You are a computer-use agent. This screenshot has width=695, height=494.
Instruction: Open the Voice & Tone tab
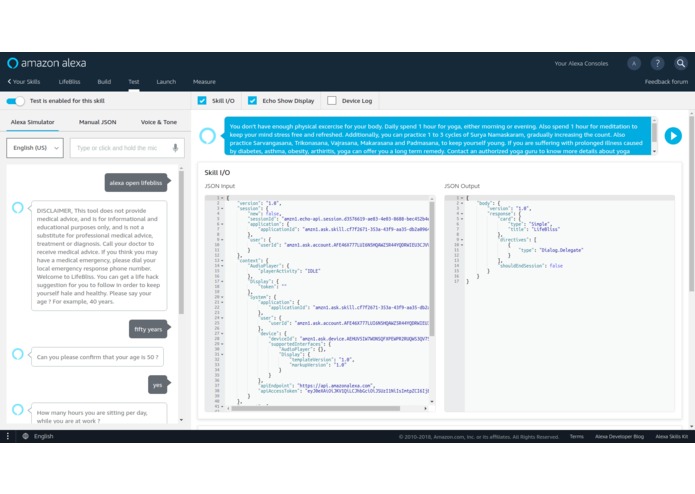[159, 122]
